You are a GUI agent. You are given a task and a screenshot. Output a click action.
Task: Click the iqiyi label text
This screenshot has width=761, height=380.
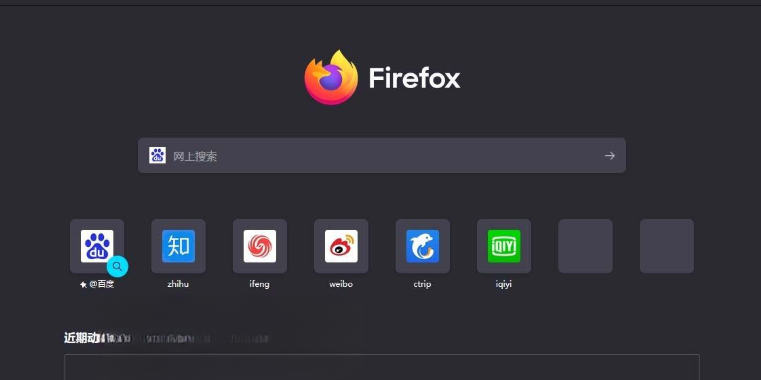504,284
